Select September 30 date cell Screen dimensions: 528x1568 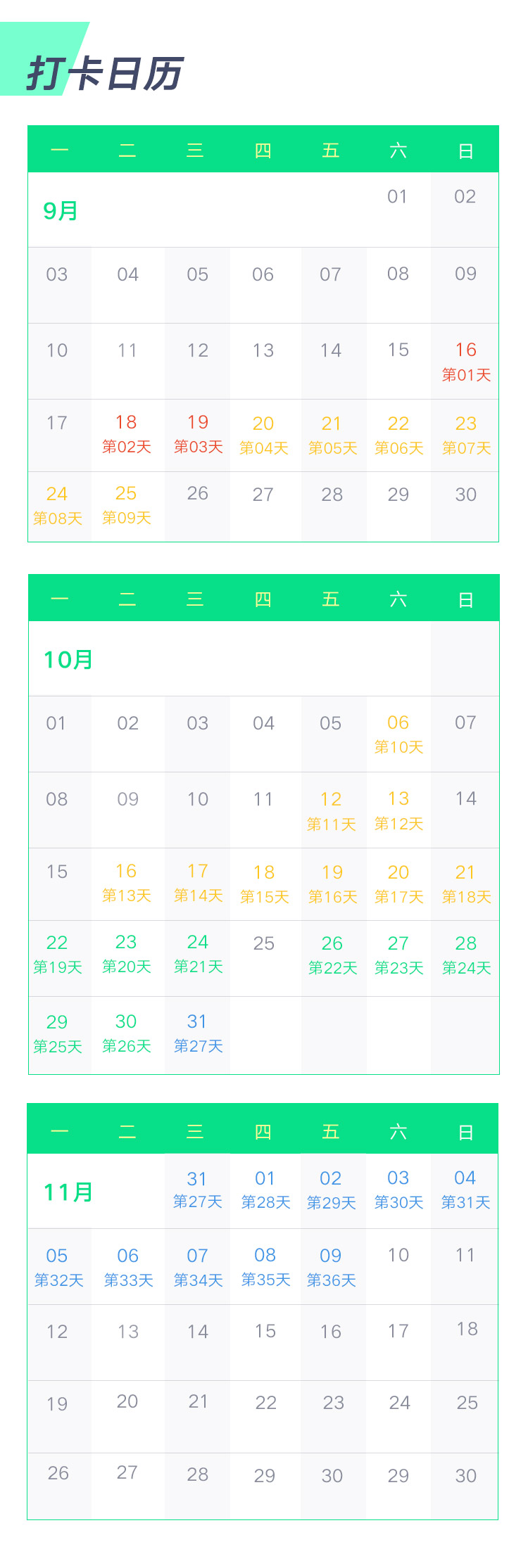(x=465, y=495)
